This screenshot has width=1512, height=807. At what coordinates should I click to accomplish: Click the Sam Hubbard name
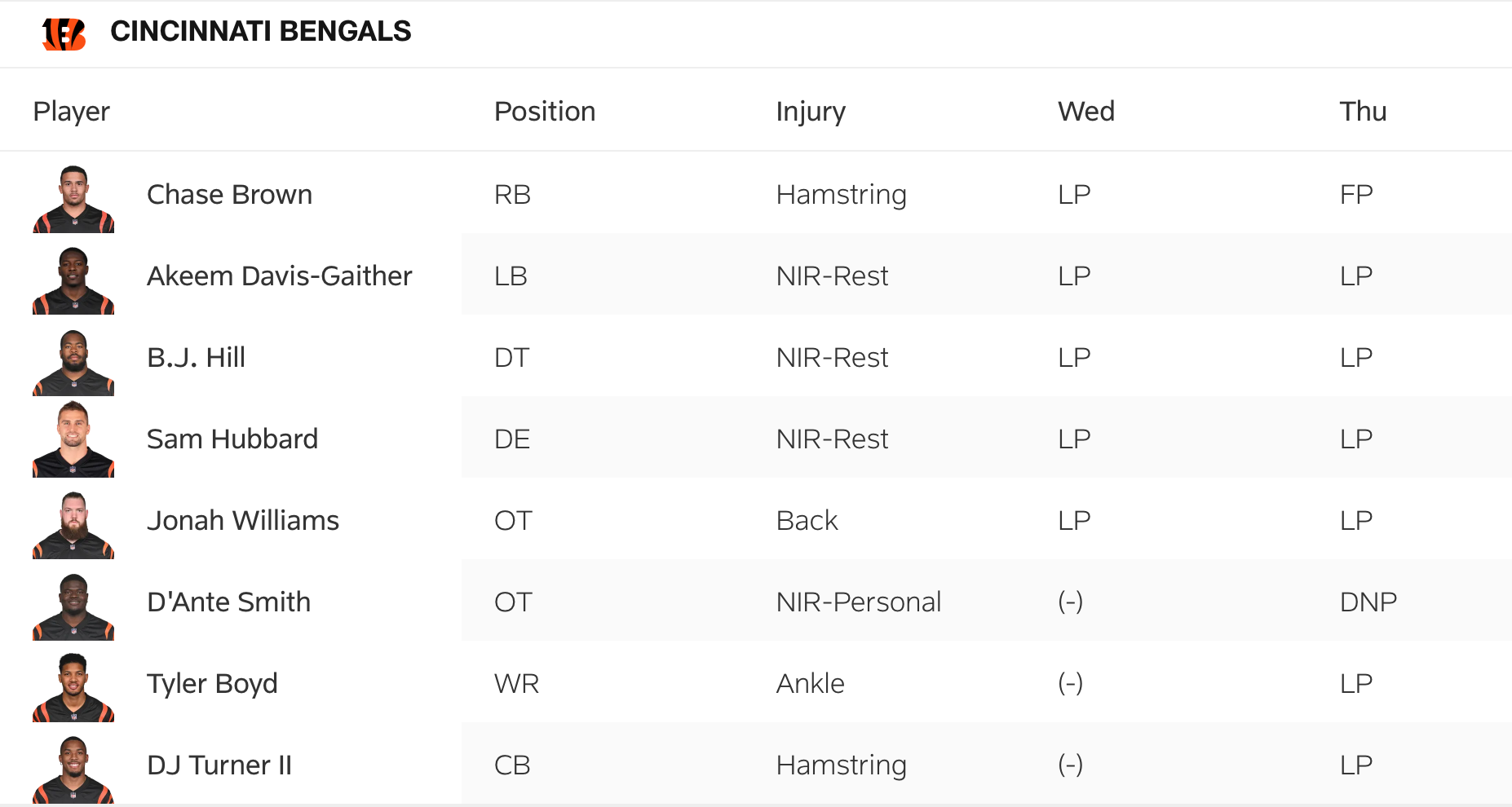tap(232, 439)
